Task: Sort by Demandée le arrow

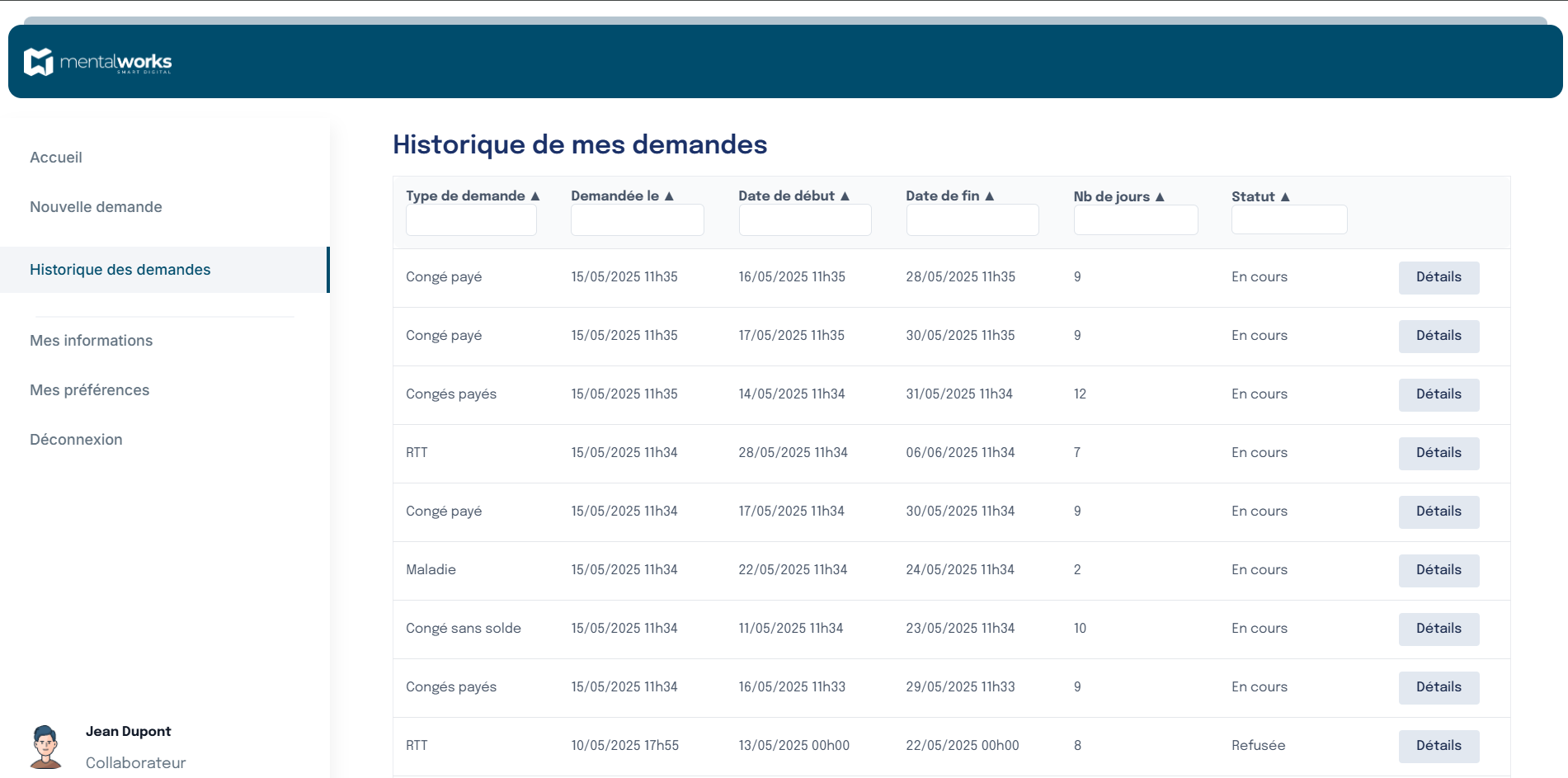Action: tap(669, 196)
